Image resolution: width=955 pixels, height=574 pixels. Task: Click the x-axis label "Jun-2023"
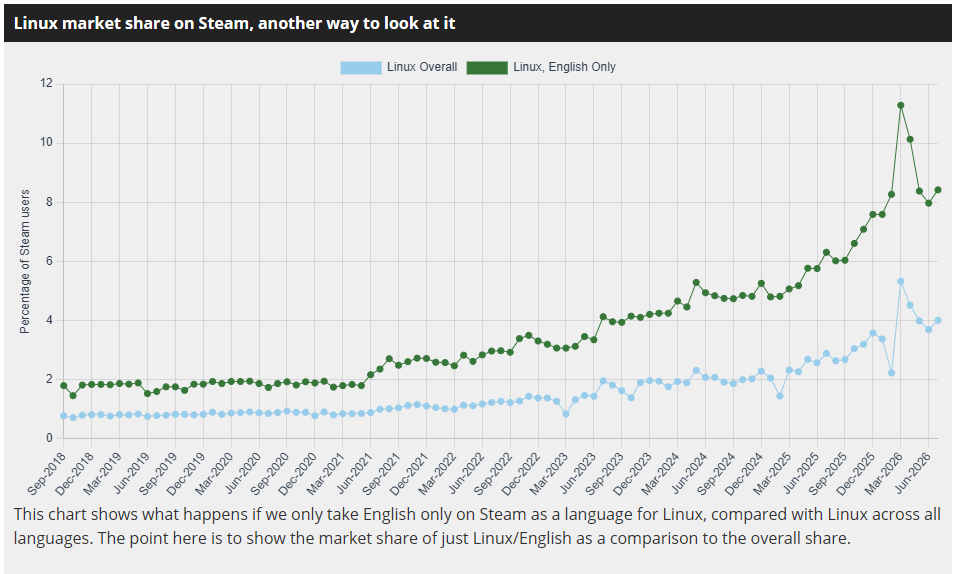(578, 473)
